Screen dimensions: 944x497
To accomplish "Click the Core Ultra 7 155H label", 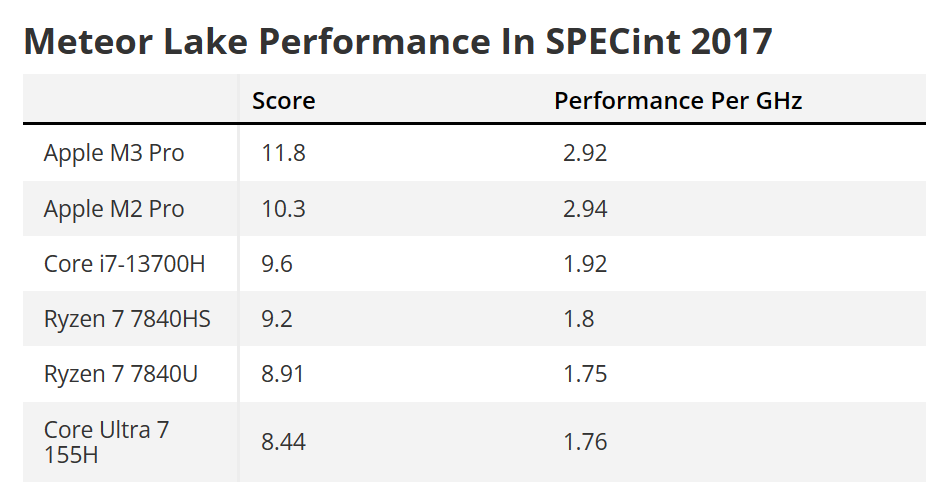I will pos(106,442).
